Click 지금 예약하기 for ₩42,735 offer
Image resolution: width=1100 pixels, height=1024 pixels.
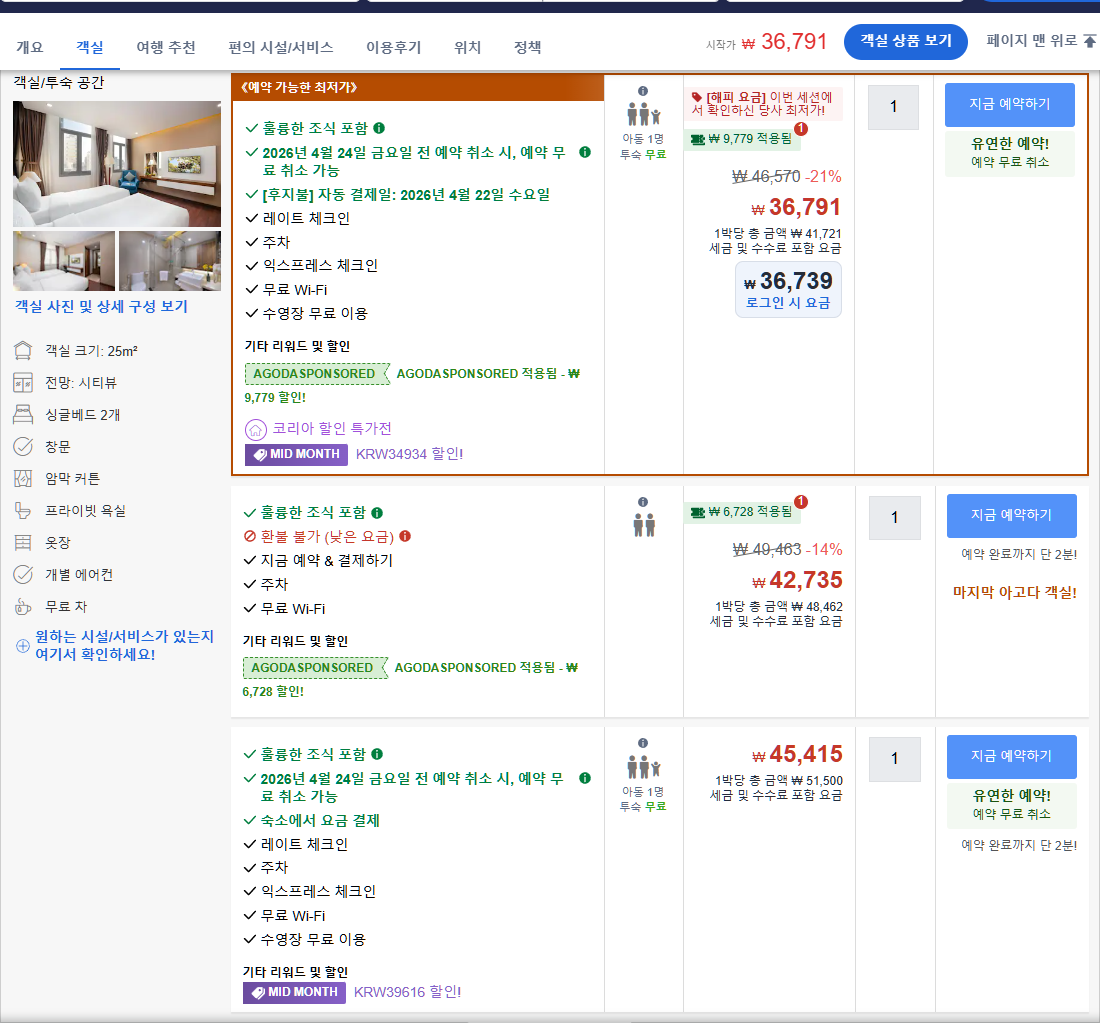(1011, 516)
